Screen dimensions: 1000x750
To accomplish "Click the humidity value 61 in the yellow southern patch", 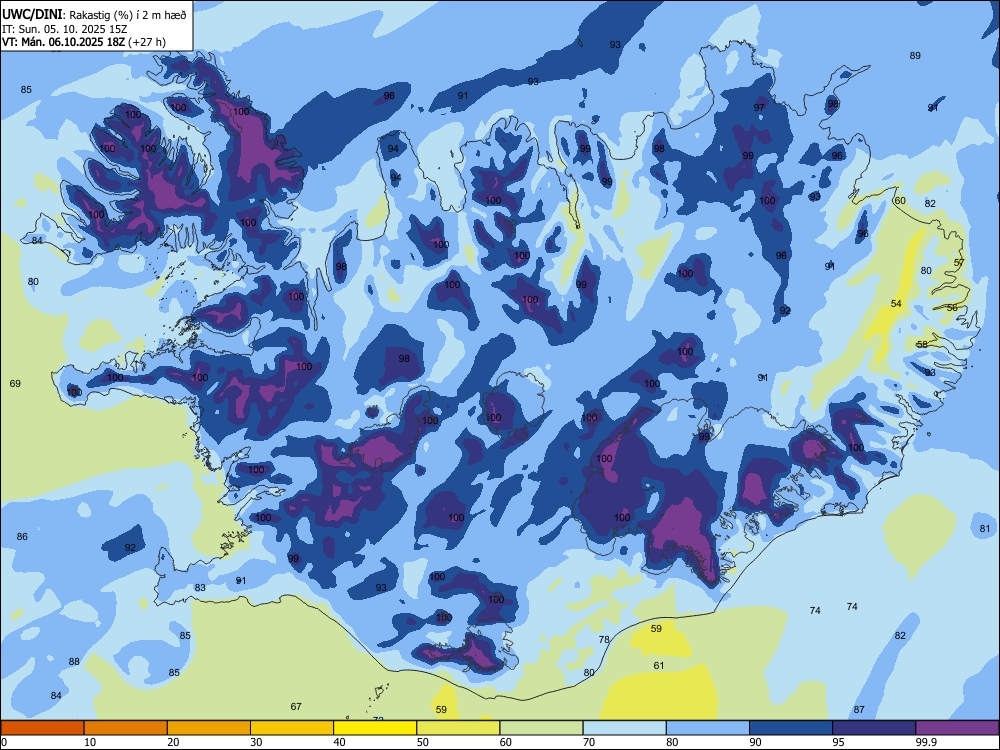I will pos(659,665).
